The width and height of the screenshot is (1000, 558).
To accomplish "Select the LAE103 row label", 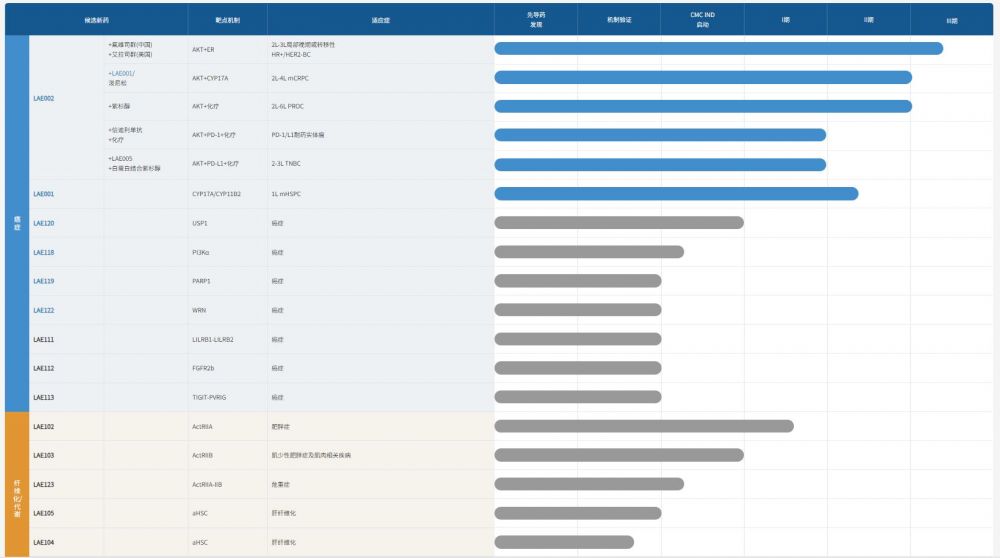I will click(44, 455).
